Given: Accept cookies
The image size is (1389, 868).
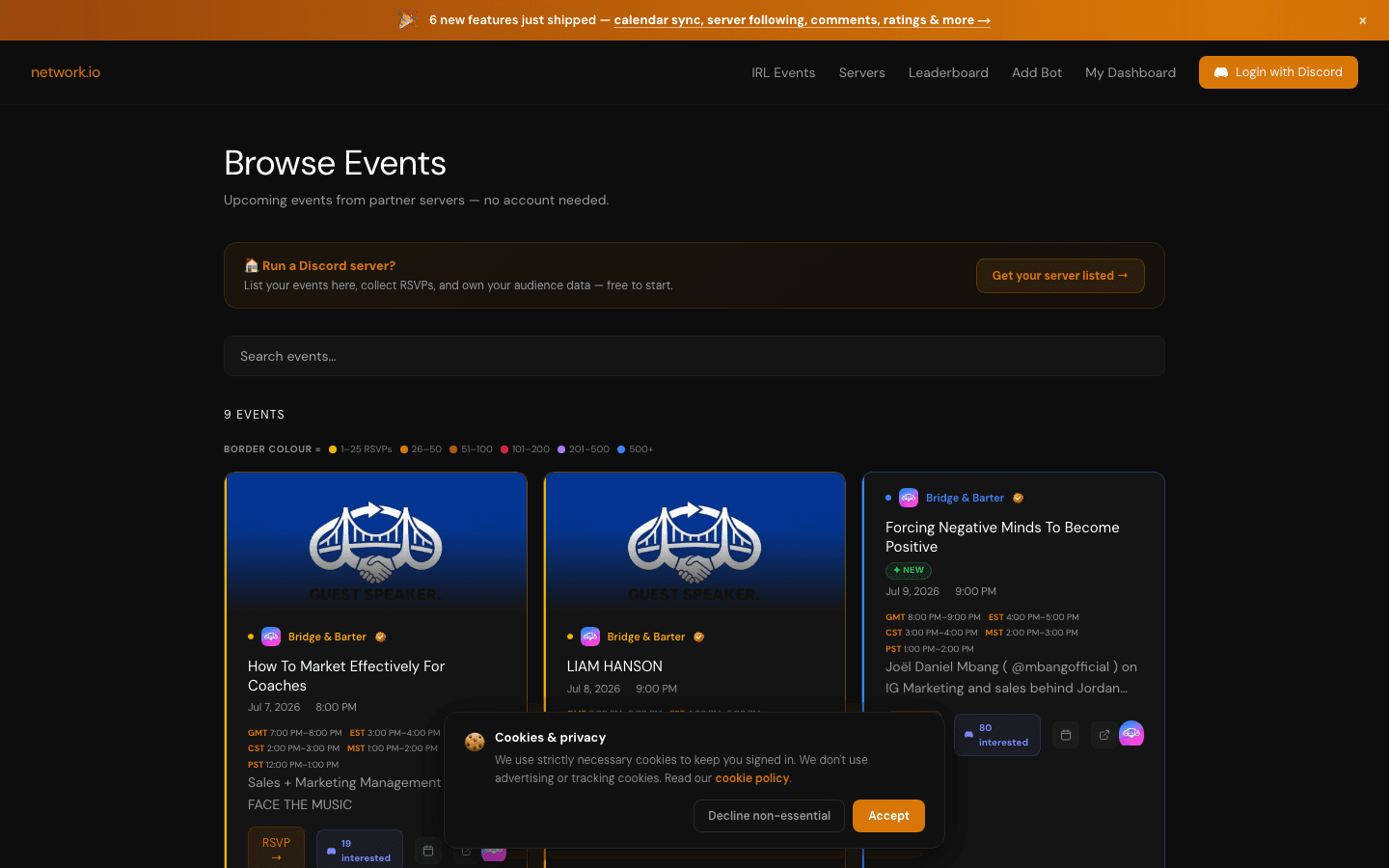Looking at the screenshot, I should [x=888, y=816].
